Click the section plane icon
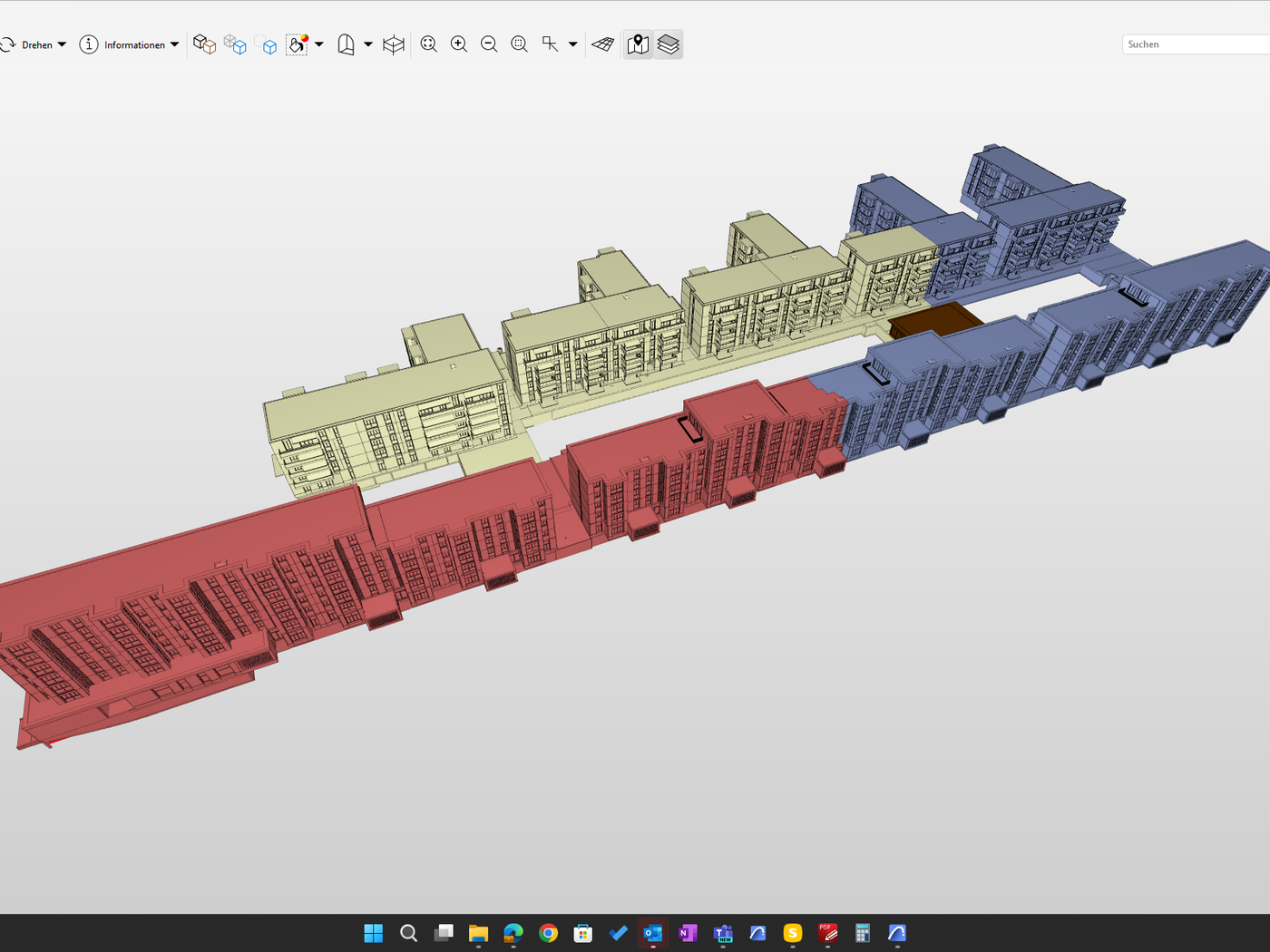1270x952 pixels. [346, 44]
